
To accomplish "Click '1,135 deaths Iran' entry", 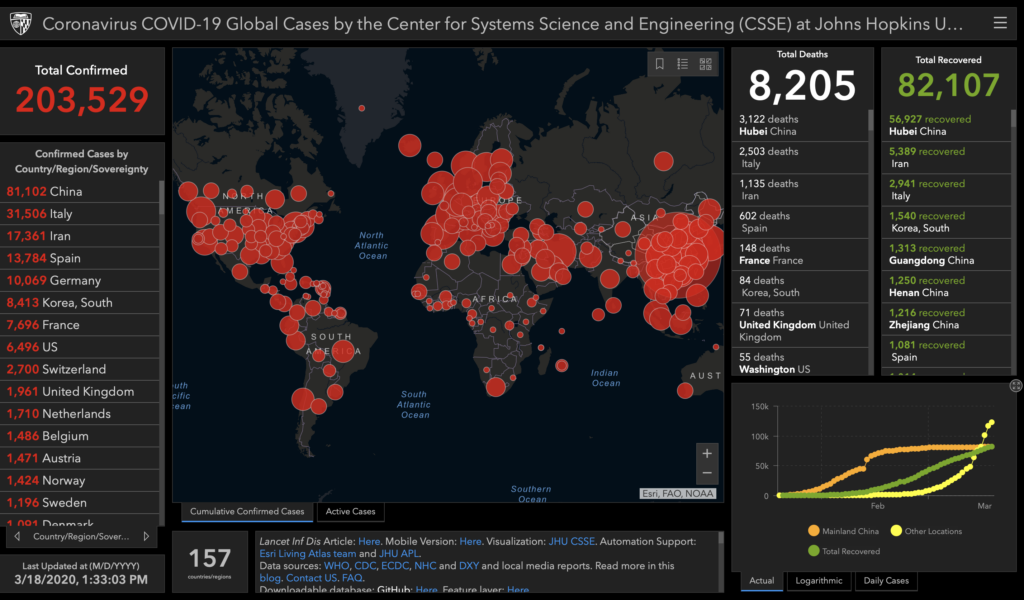I will (800, 190).
